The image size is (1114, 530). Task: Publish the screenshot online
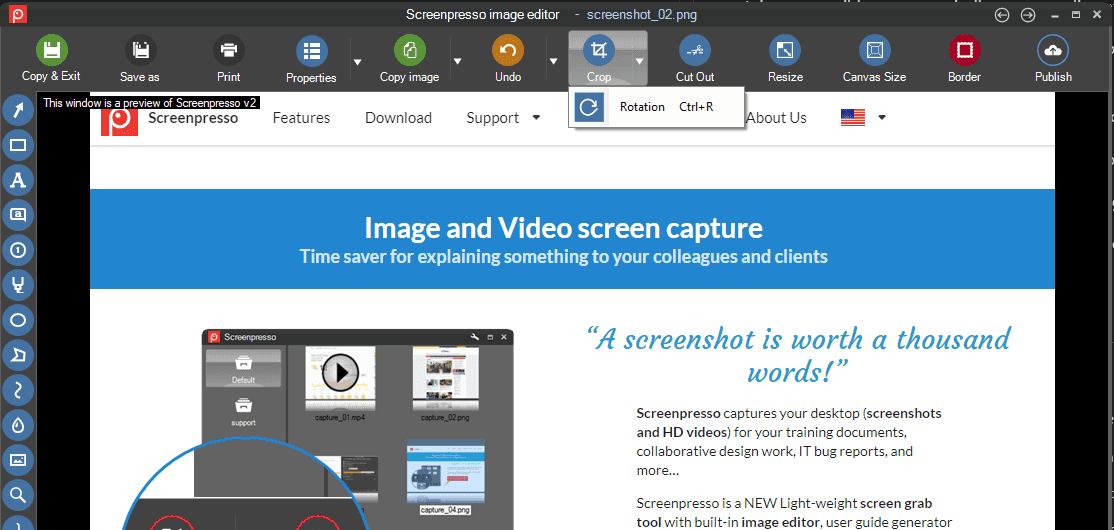click(1053, 59)
